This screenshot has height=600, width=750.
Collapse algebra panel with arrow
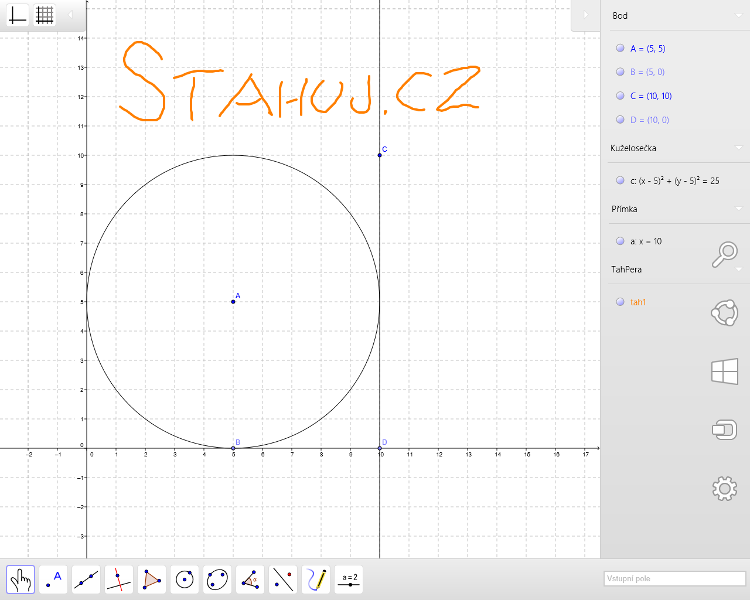tap(585, 15)
